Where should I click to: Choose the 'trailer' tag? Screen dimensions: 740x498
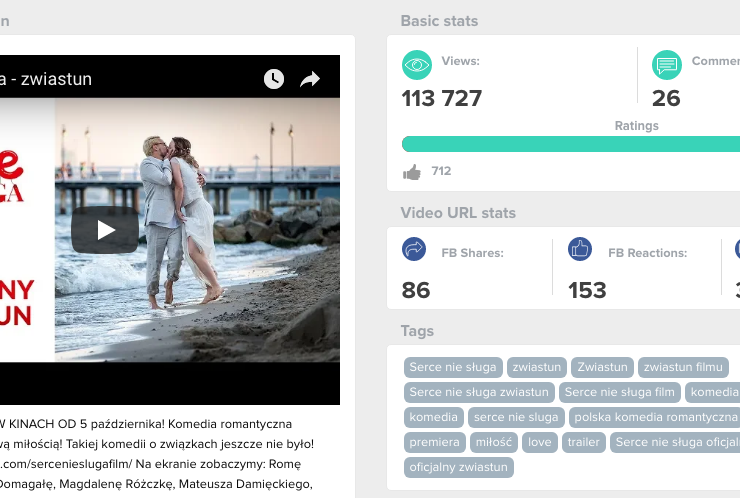tap(583, 442)
